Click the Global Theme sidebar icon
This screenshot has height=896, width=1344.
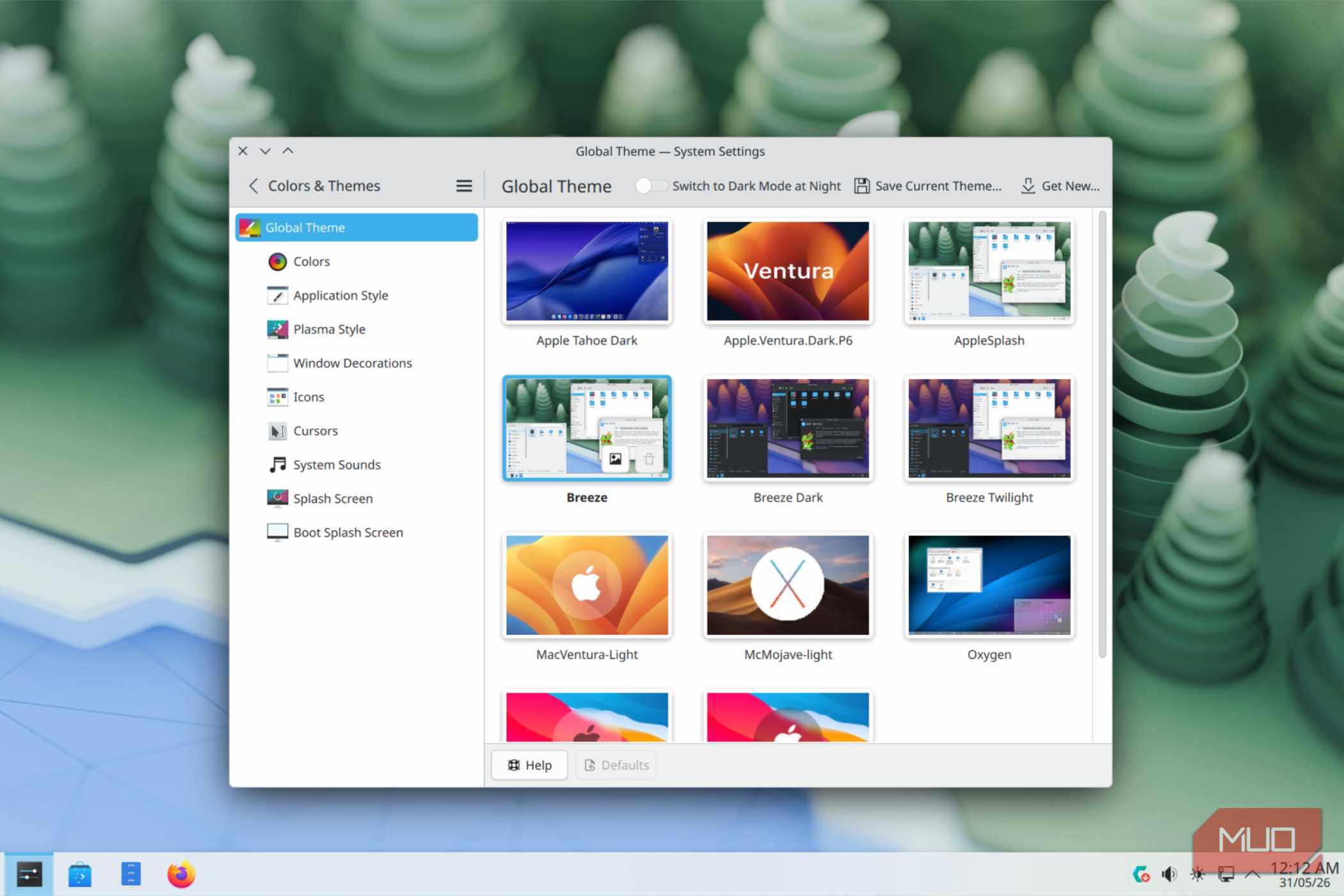click(x=249, y=228)
